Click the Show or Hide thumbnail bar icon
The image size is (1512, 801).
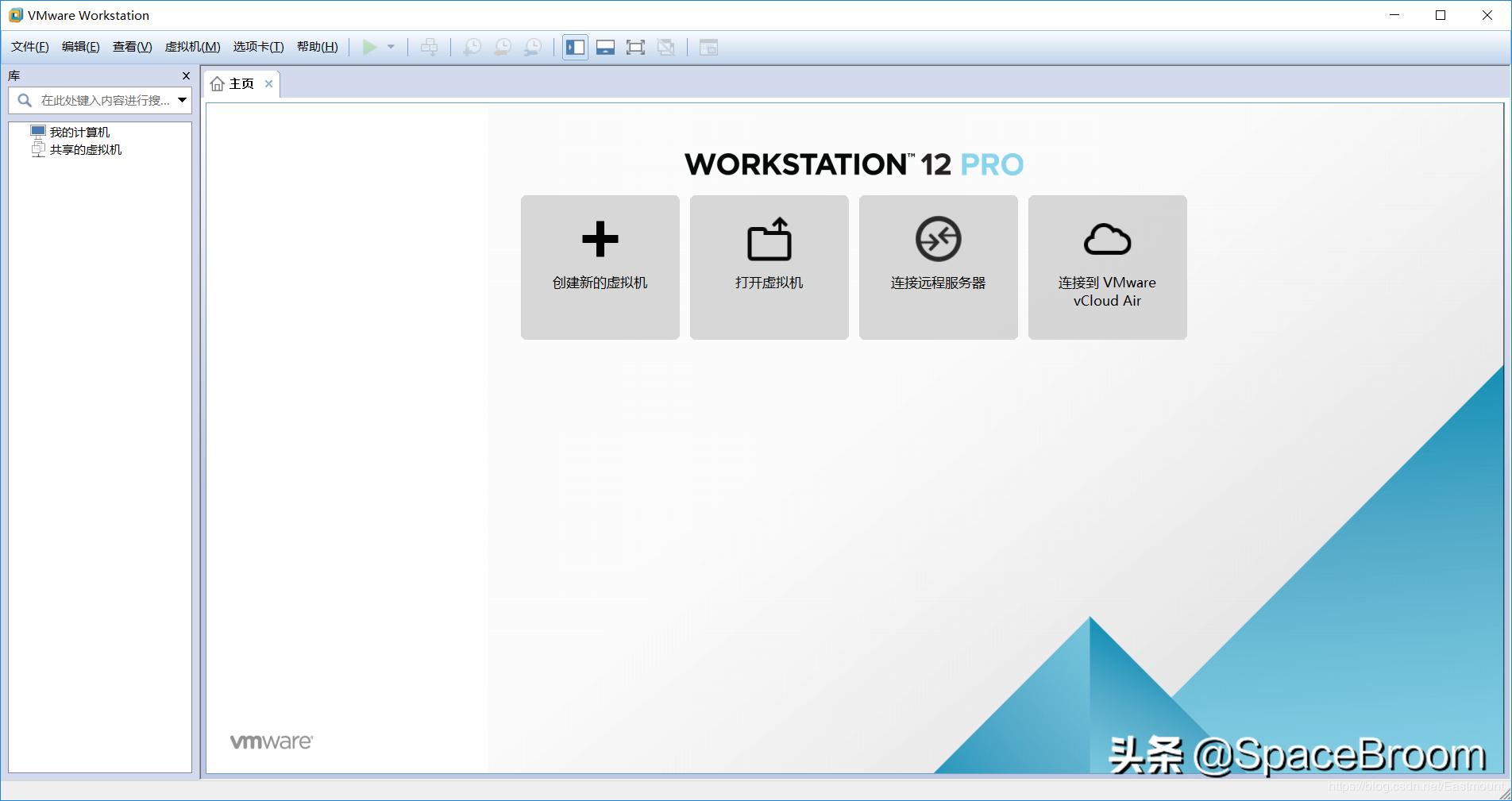[605, 47]
